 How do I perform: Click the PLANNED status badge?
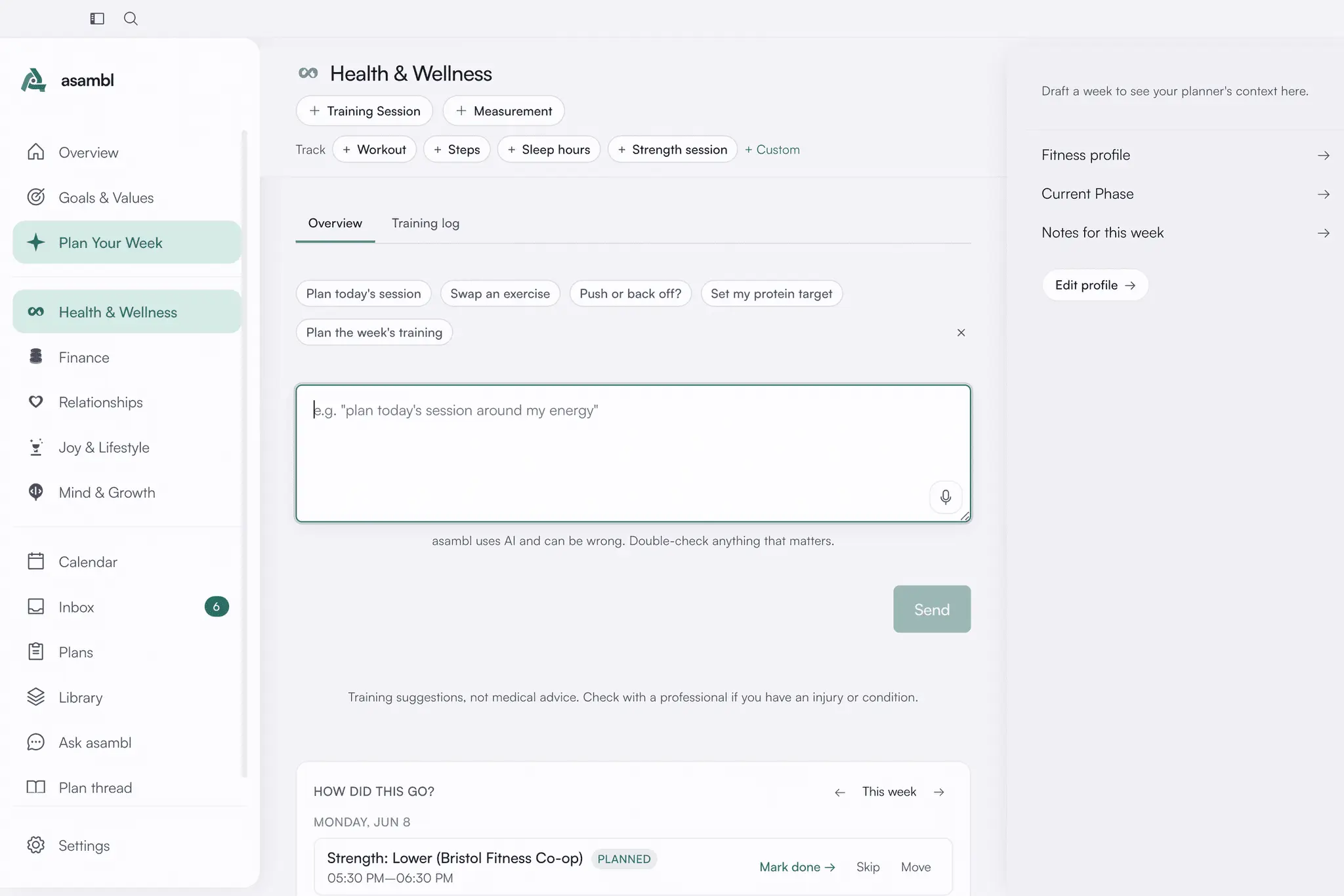pyautogui.click(x=624, y=859)
